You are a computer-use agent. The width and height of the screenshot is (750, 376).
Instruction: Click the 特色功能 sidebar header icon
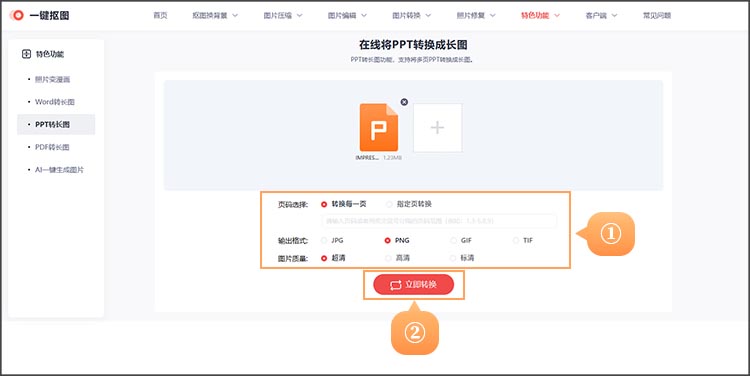(x=26, y=54)
